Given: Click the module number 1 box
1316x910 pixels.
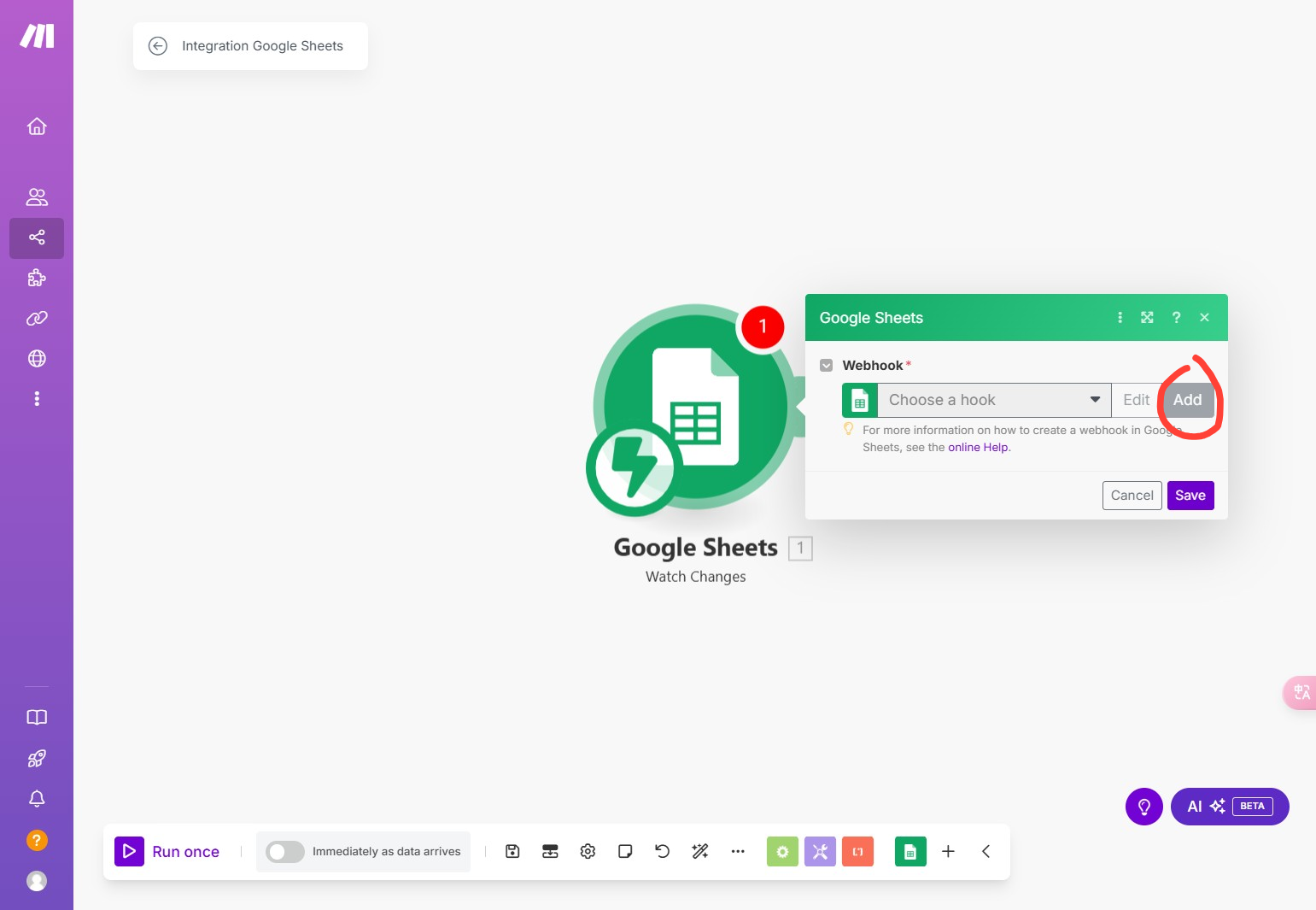Looking at the screenshot, I should click(800, 549).
